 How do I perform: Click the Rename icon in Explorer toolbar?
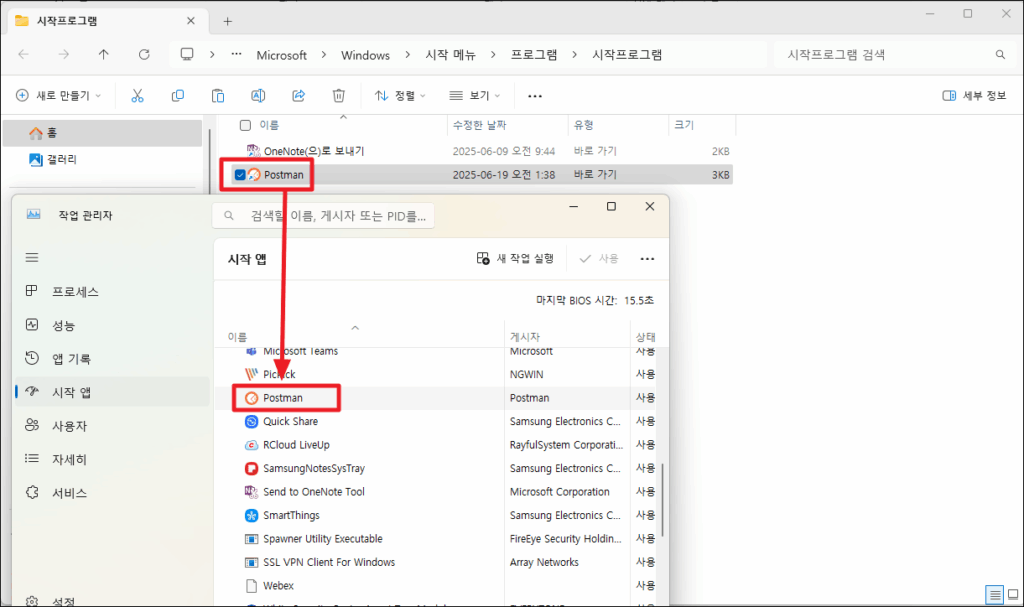pyautogui.click(x=259, y=96)
